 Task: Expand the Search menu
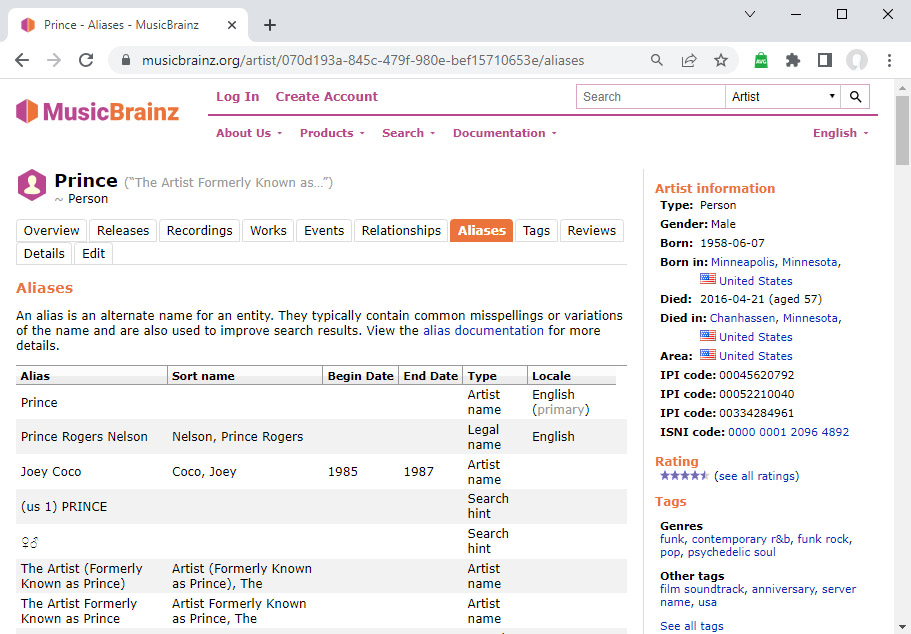point(408,133)
